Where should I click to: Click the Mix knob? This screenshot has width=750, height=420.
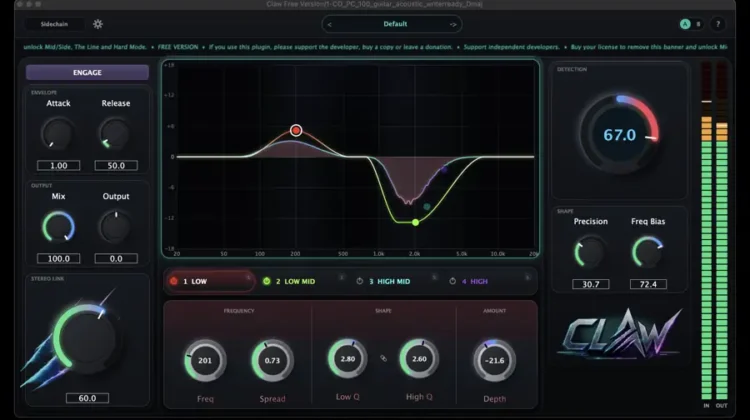[x=58, y=227]
